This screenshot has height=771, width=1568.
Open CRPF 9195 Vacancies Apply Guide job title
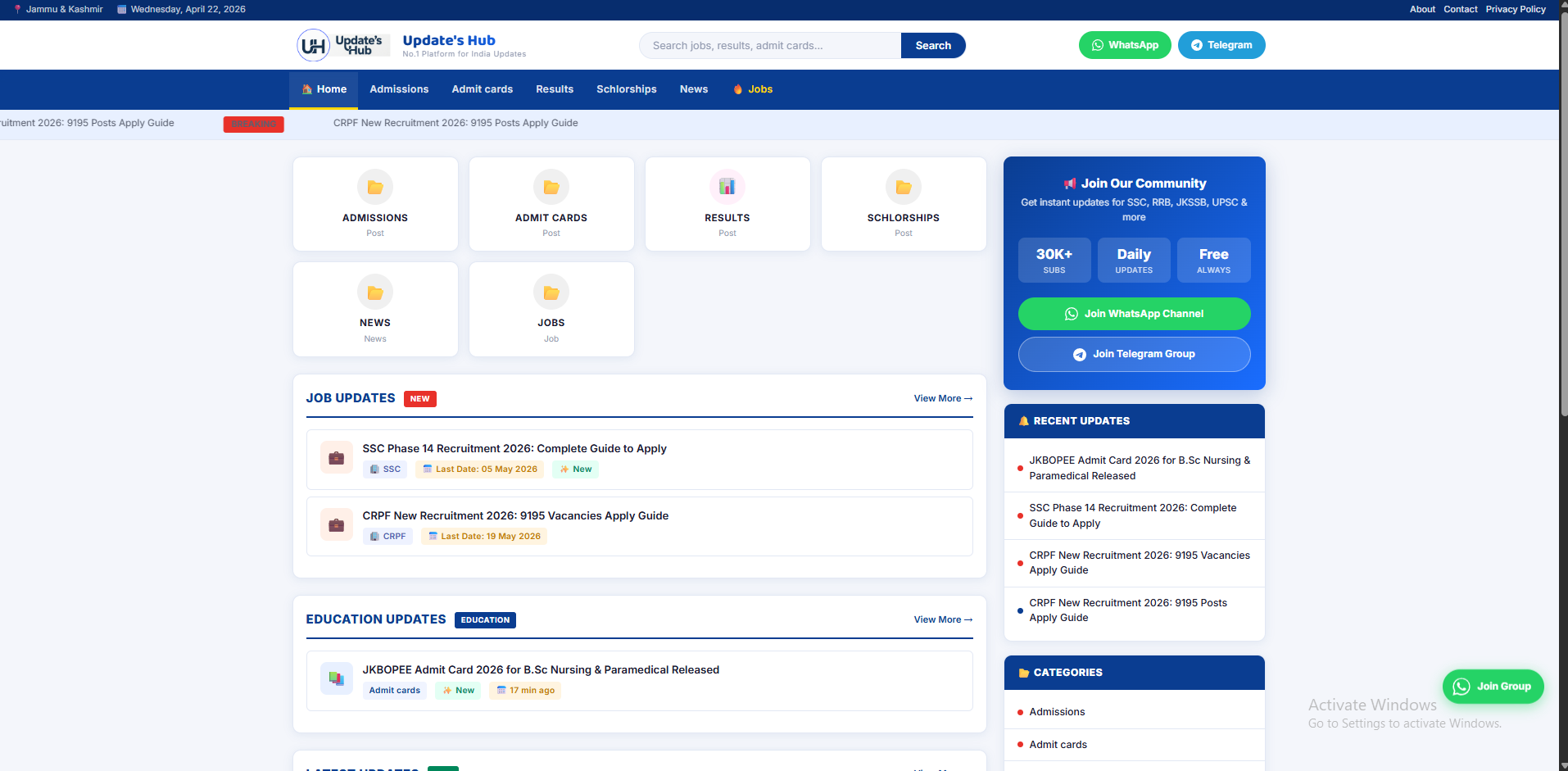(515, 516)
